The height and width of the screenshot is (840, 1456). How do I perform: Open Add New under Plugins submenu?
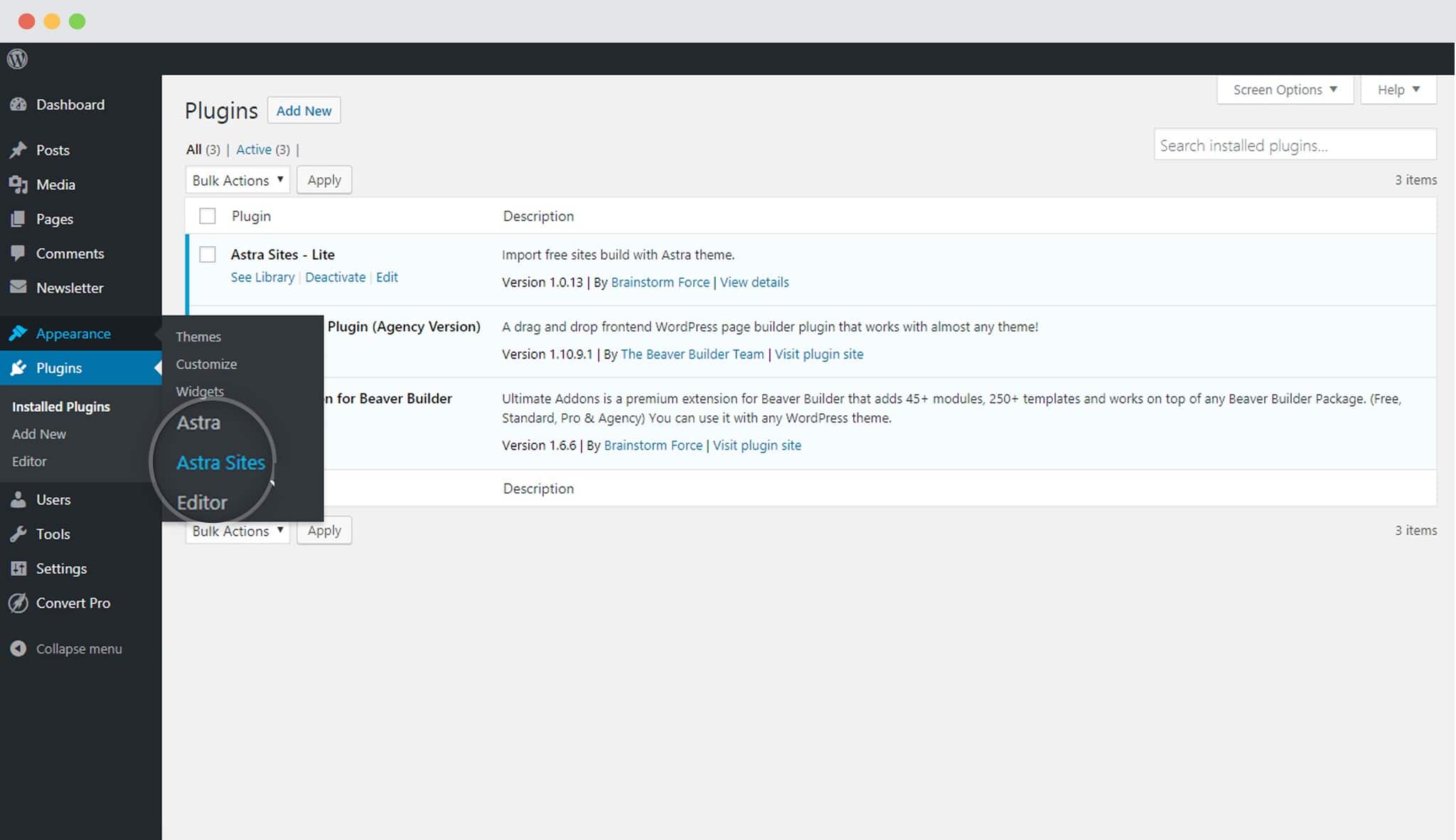point(39,434)
